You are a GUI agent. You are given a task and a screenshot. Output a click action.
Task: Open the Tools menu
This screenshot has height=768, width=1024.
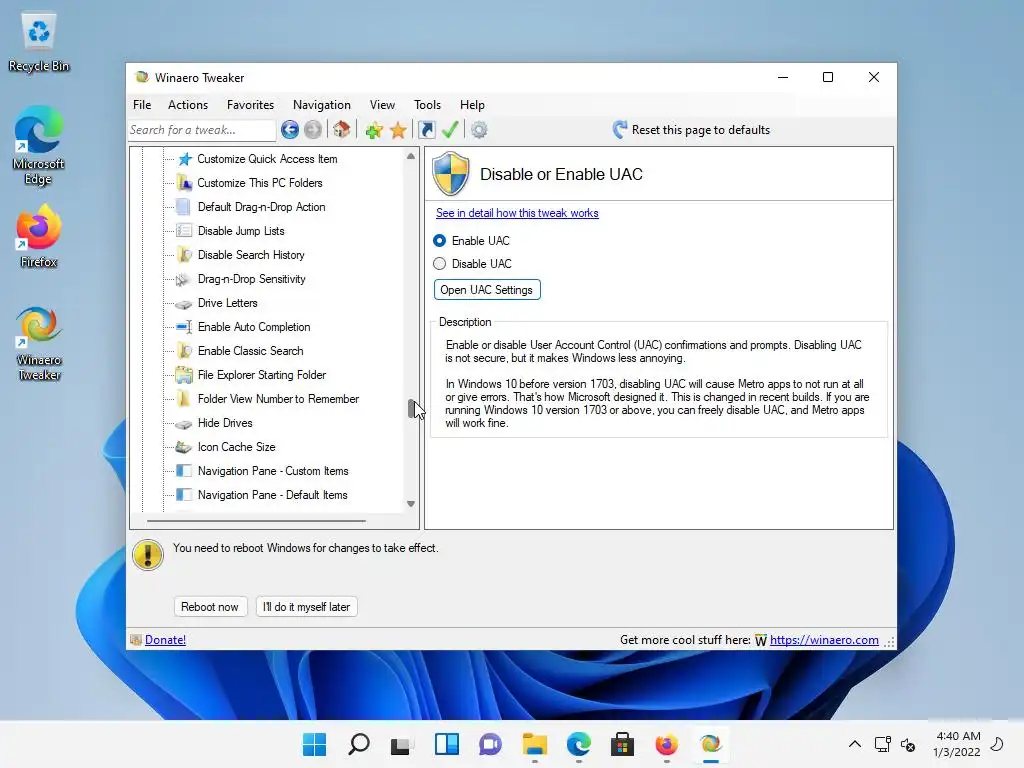pyautogui.click(x=427, y=104)
